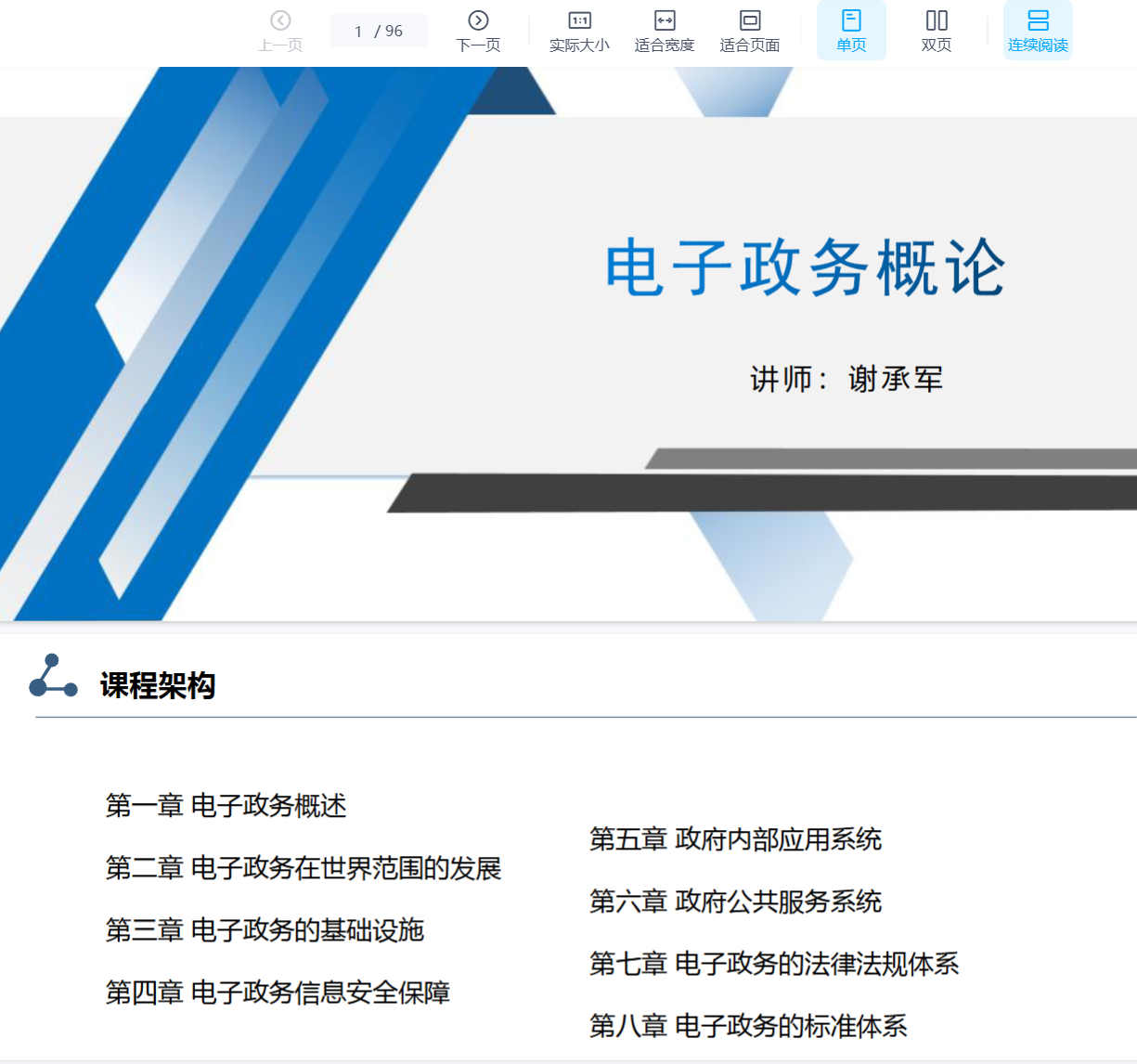
Task: Select 第一章 电子政务概述 entry
Action: [226, 805]
